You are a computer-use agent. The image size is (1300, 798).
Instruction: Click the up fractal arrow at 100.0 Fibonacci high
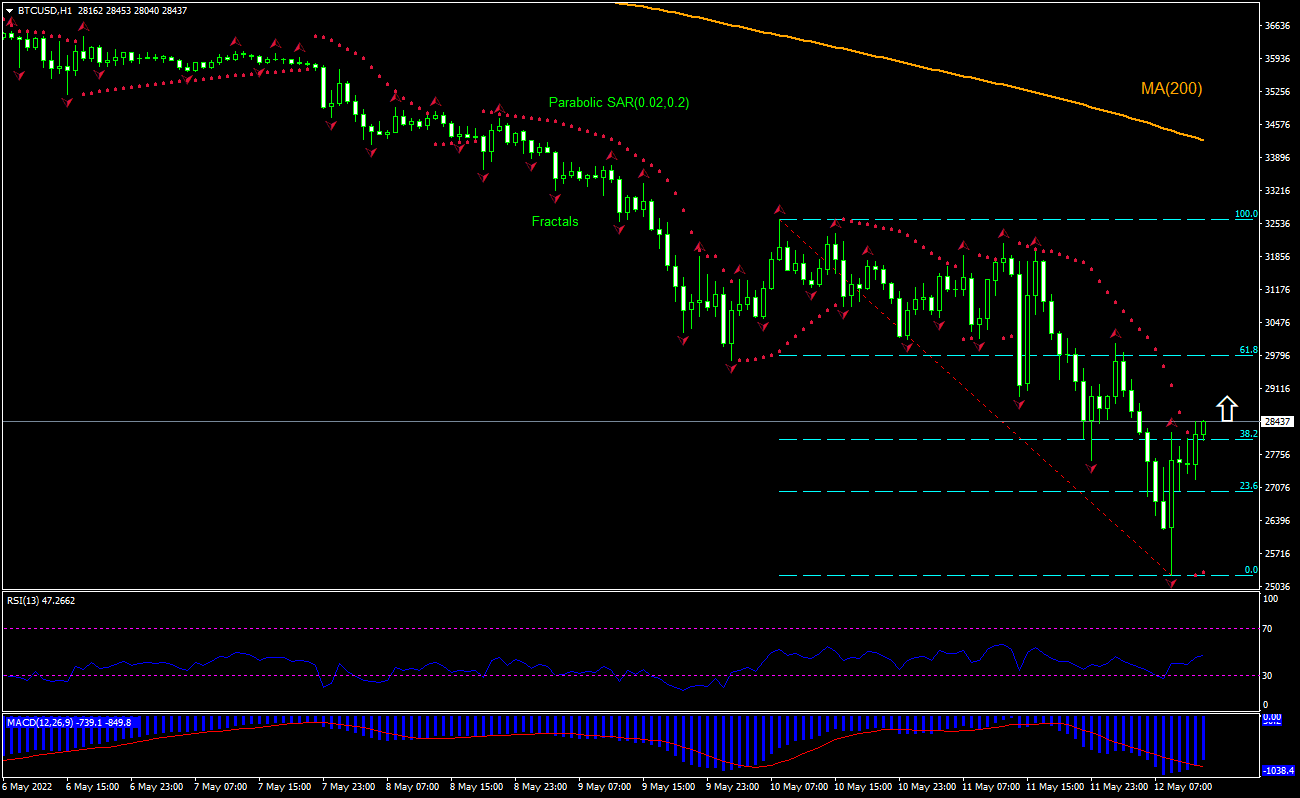point(779,209)
